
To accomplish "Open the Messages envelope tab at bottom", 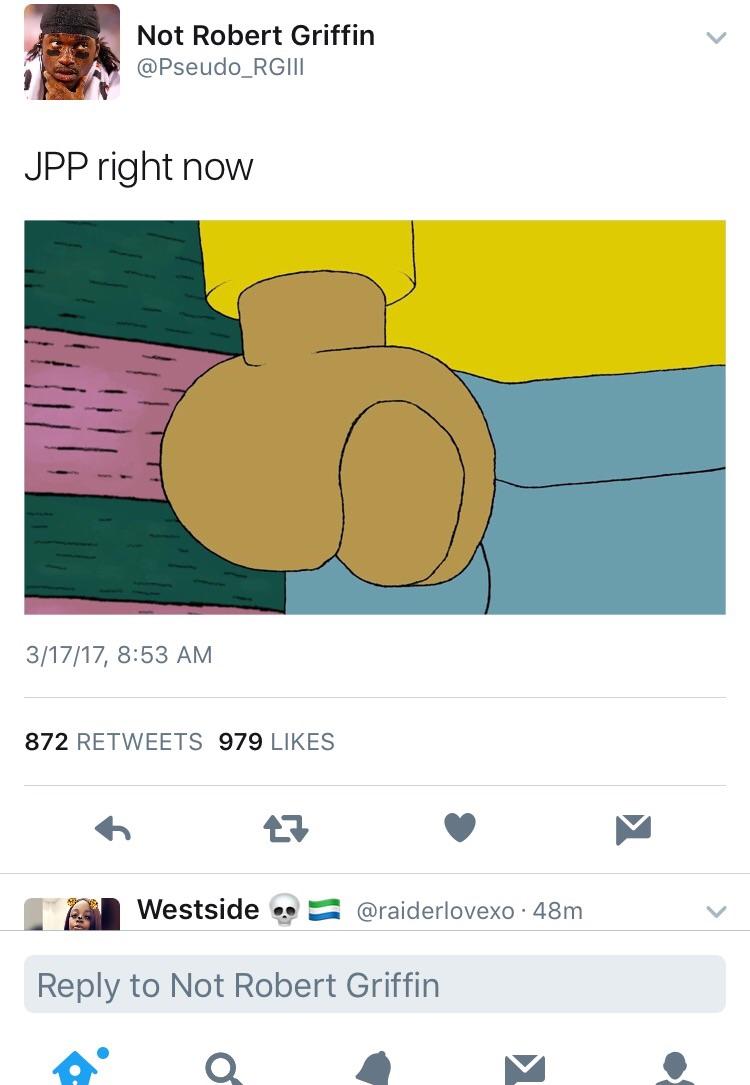I will [x=524, y=1070].
